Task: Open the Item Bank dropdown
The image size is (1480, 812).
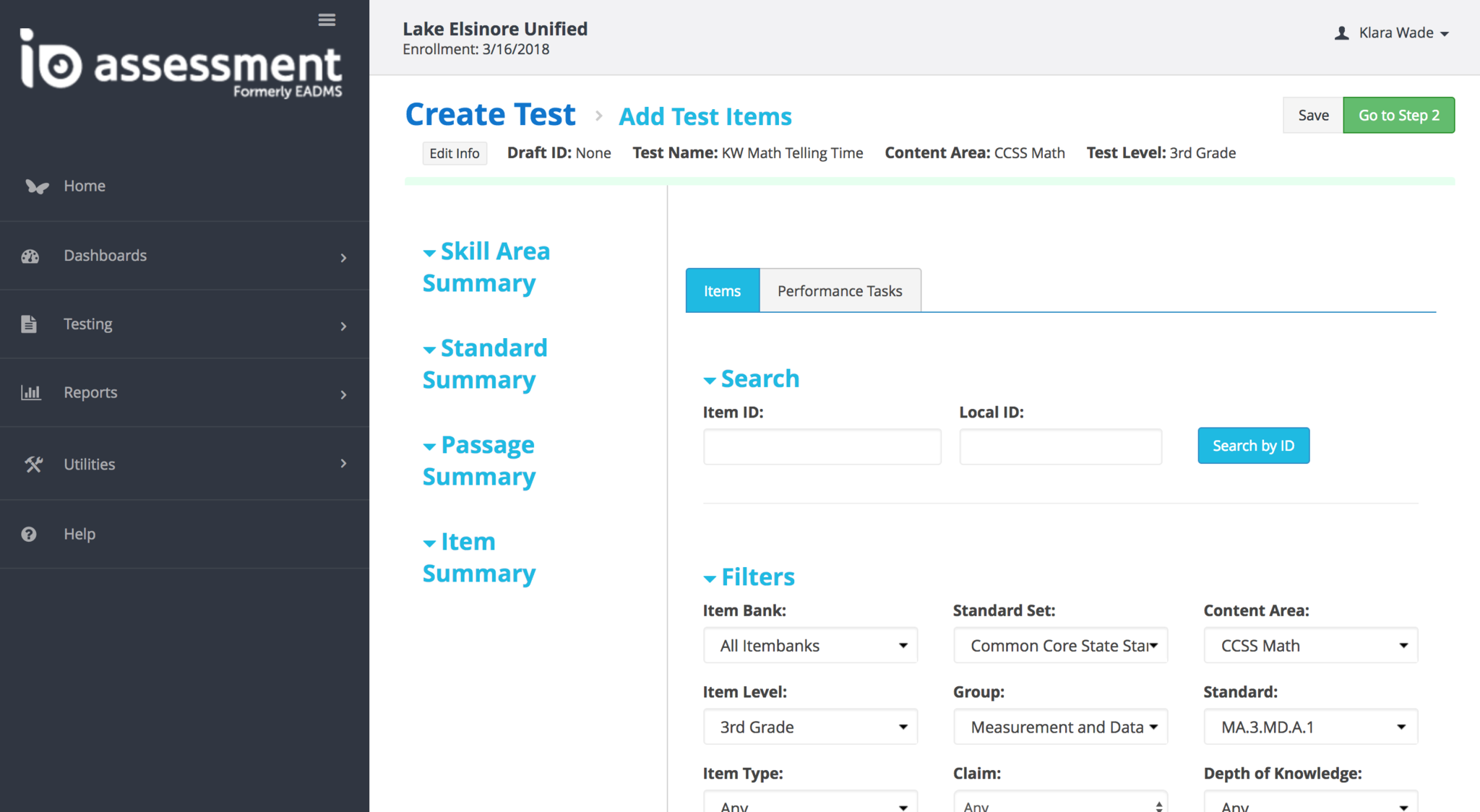Action: point(810,646)
